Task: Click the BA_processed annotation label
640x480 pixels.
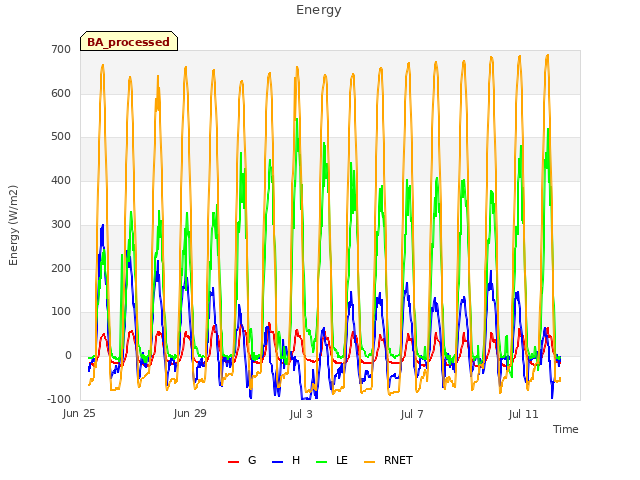Action: pos(129,42)
